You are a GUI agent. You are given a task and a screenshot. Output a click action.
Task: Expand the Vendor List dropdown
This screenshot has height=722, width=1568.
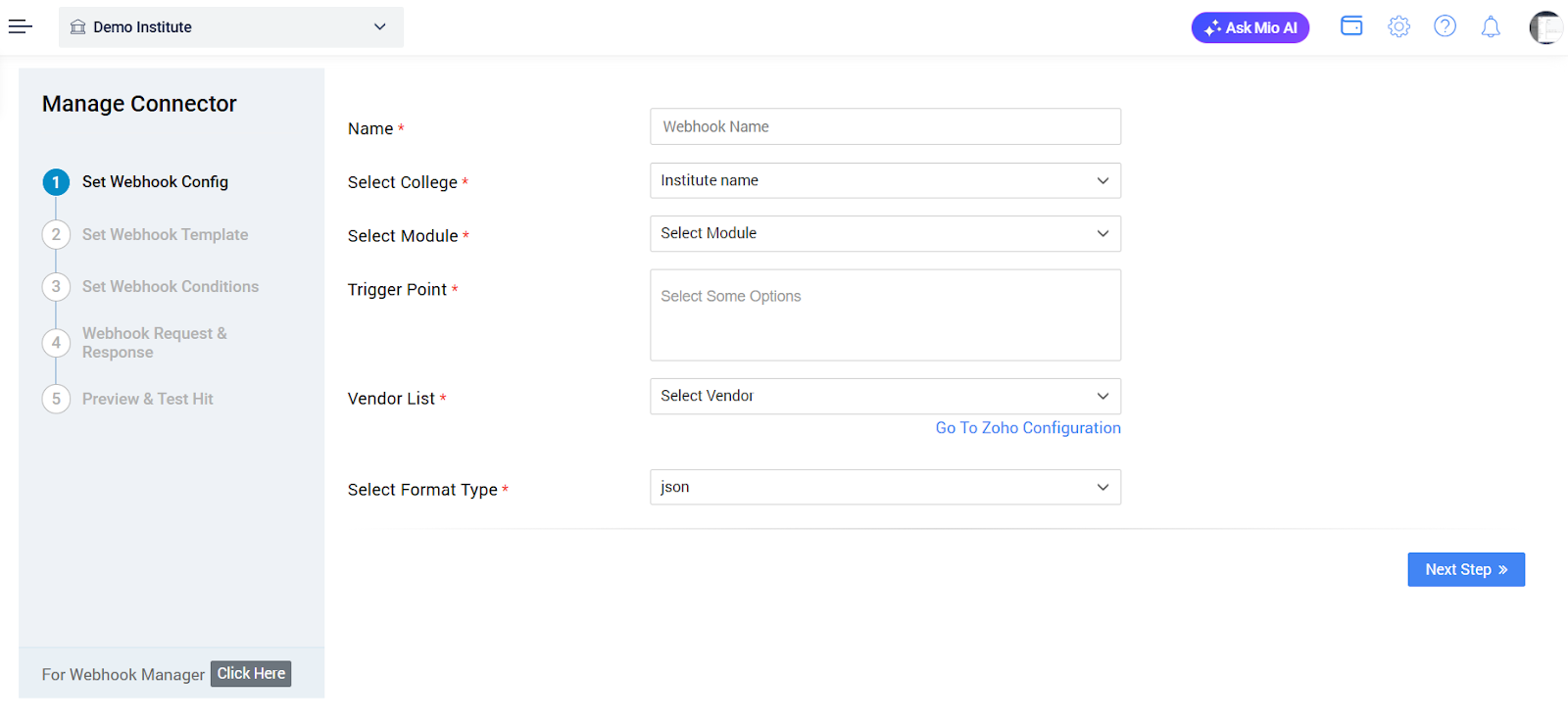pyautogui.click(x=884, y=396)
